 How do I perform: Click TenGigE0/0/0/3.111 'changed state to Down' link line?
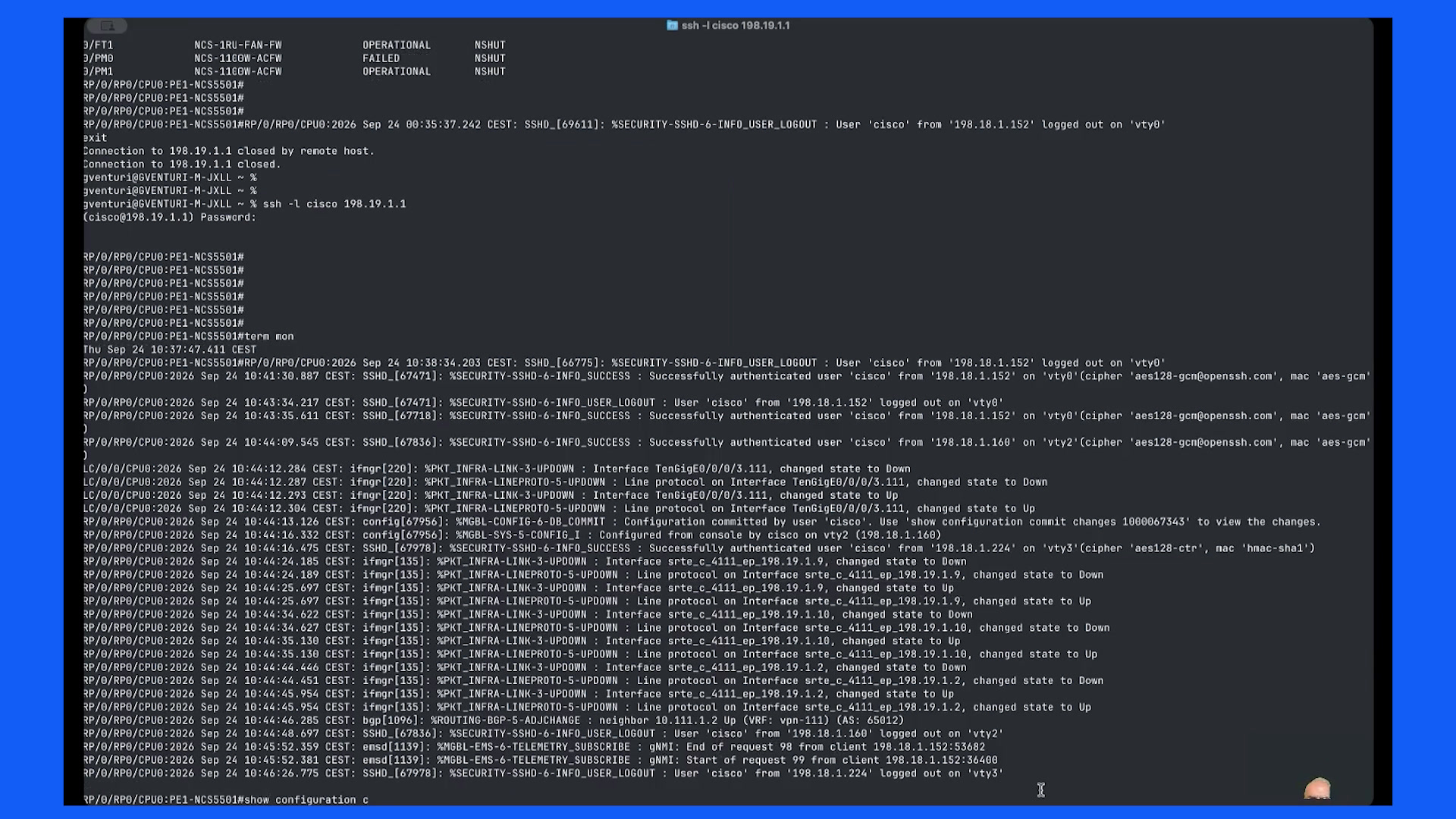497,469
